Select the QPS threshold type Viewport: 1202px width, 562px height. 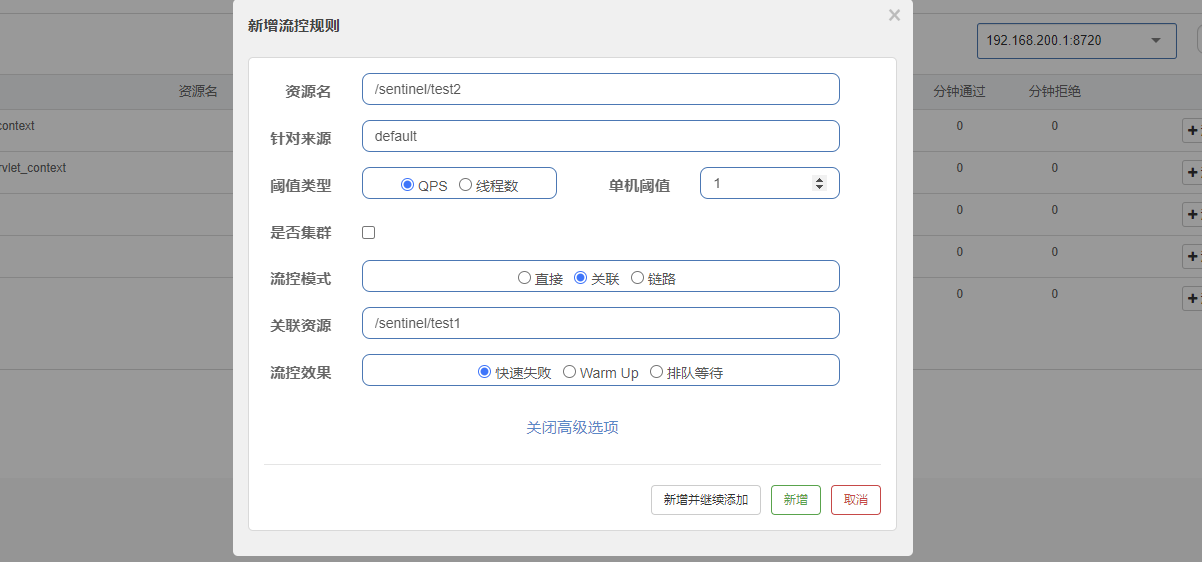pos(407,185)
